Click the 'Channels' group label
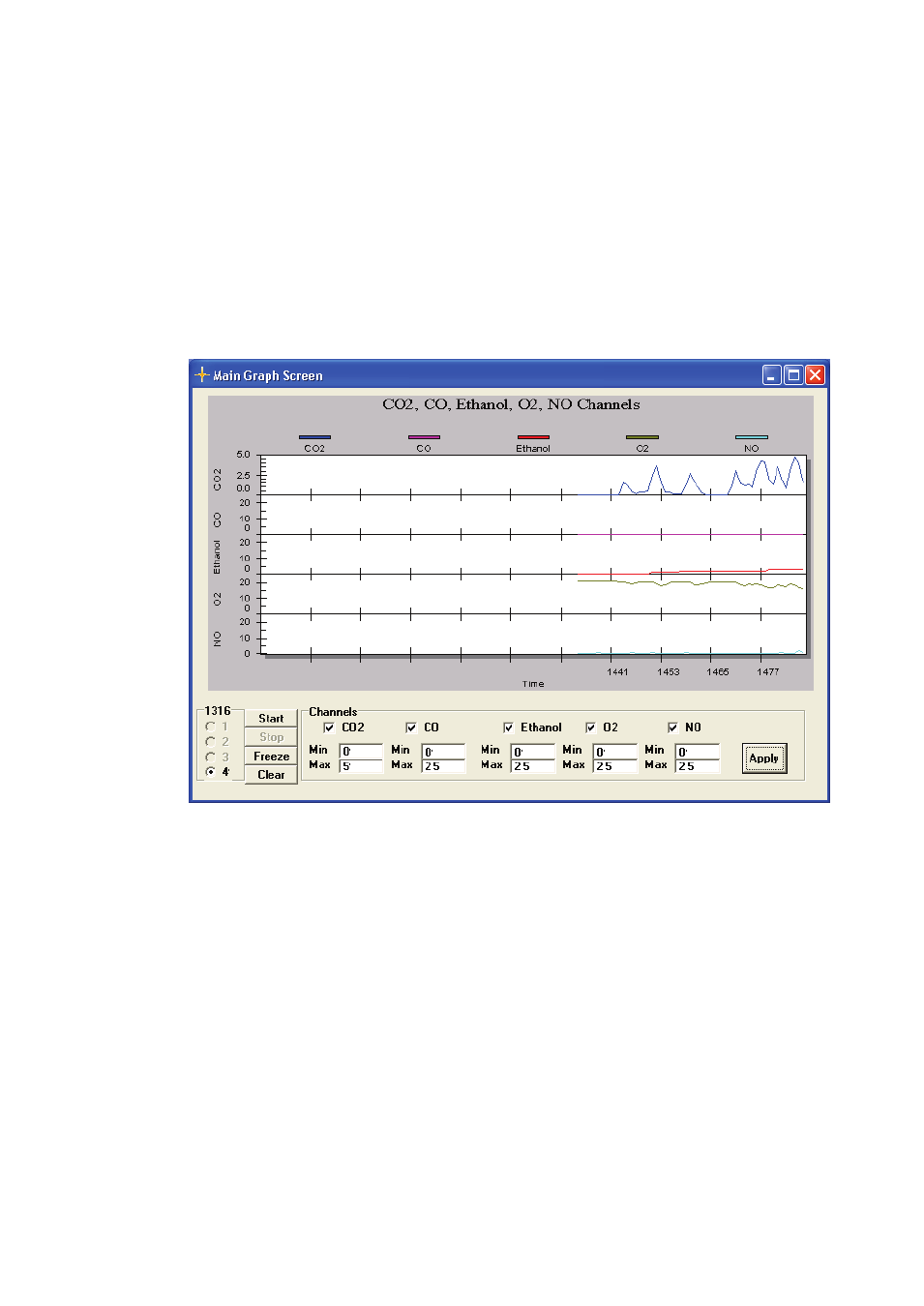 coord(333,712)
